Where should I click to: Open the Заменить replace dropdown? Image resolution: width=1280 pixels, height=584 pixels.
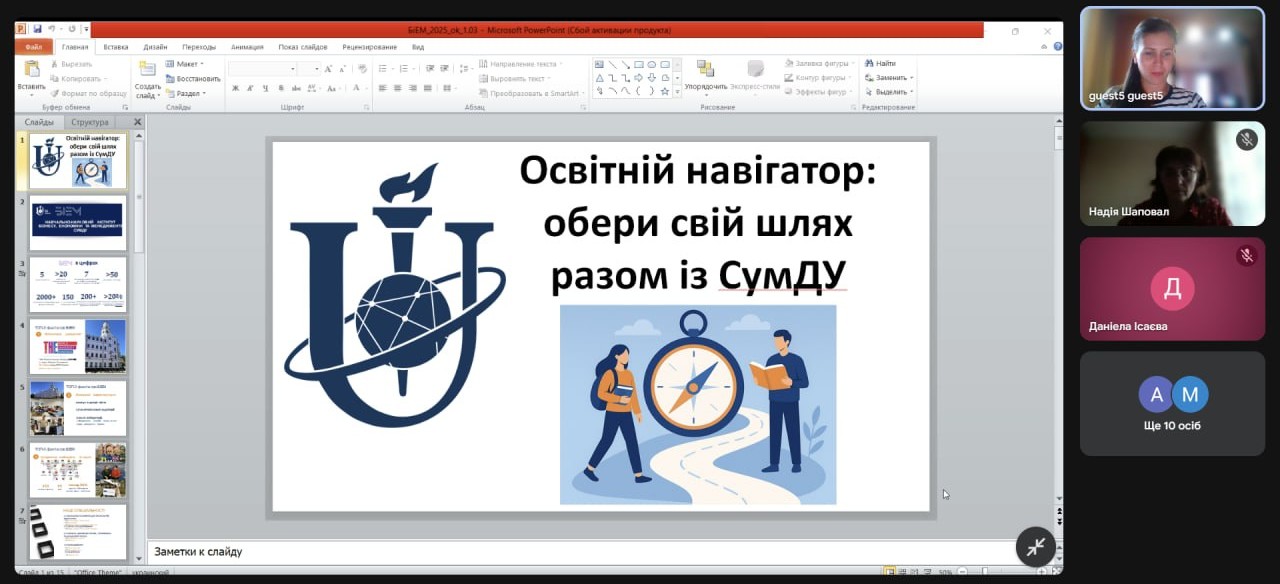[889, 78]
